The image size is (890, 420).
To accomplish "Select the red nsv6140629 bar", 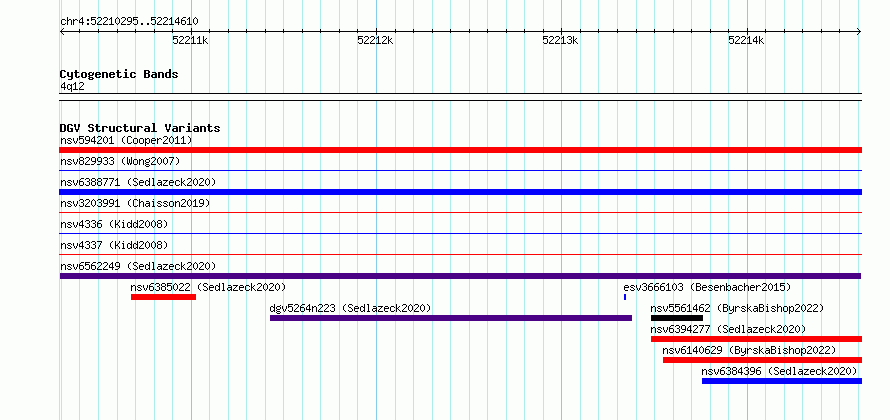I will coord(762,360).
